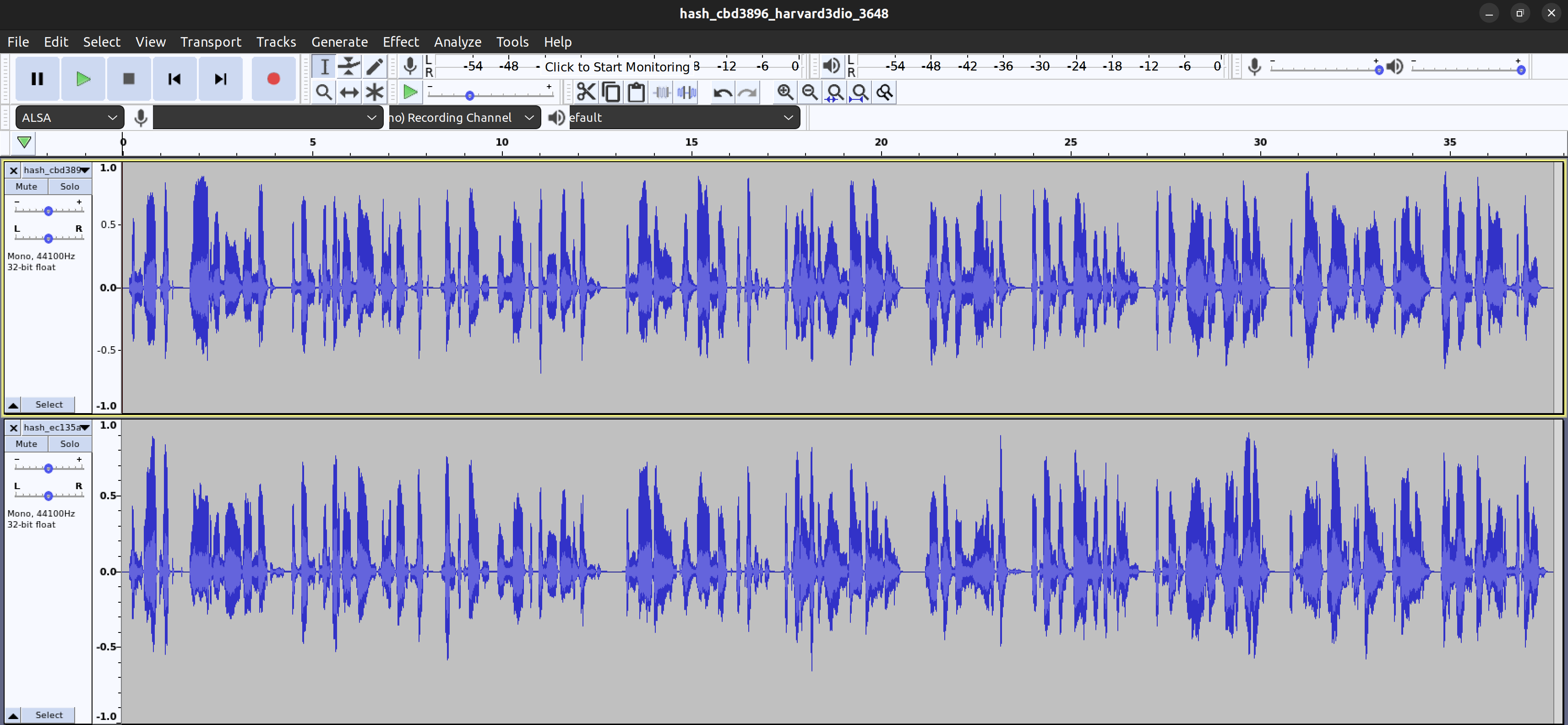1568x725 pixels.
Task: Mute the hash_cbd389 track
Action: pos(26,186)
